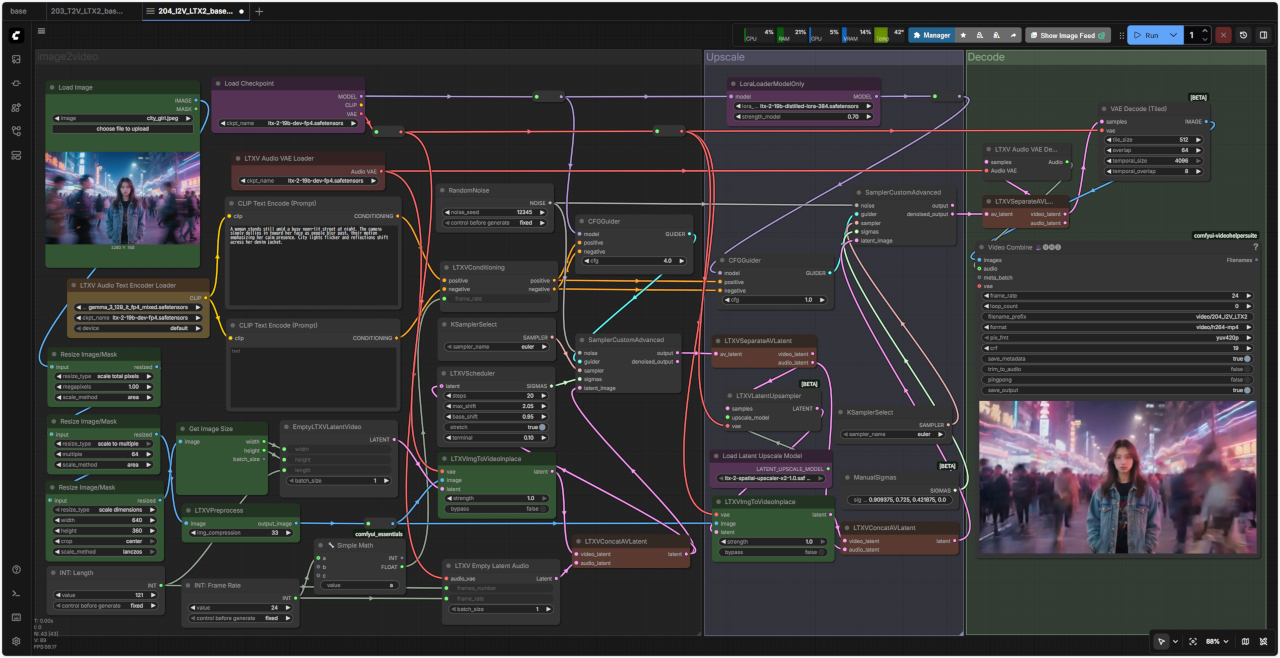Switch to the 203_T2V_LTX2 workflow tab
The image size is (1280, 658).
pos(86,11)
